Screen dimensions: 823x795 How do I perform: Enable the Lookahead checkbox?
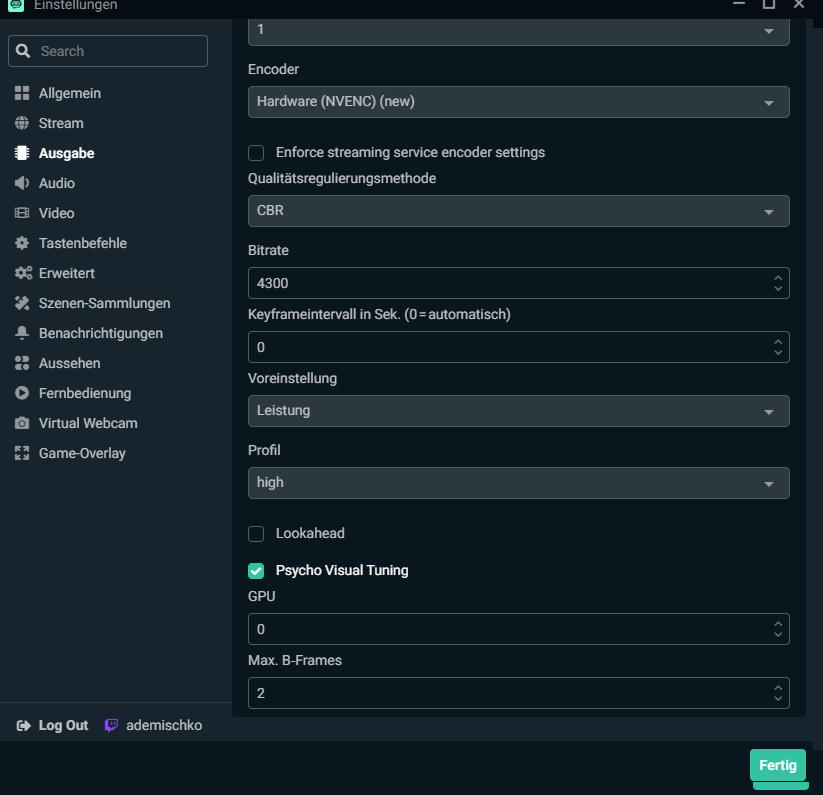(256, 534)
